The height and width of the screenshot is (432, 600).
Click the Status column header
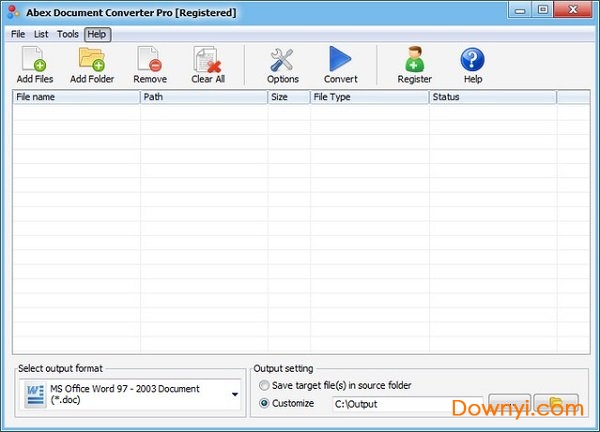[492, 98]
